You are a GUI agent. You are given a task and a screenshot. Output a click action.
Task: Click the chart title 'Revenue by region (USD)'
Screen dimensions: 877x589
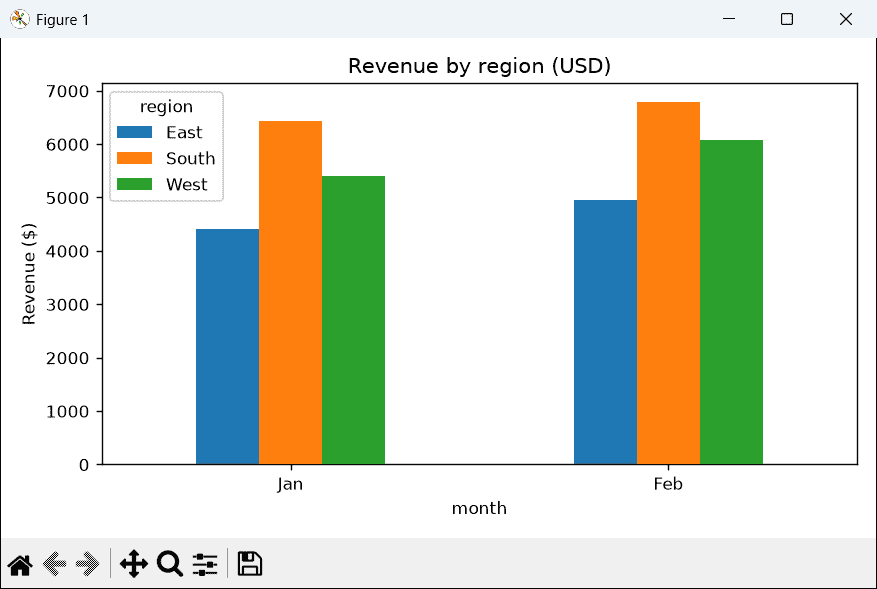click(x=479, y=66)
